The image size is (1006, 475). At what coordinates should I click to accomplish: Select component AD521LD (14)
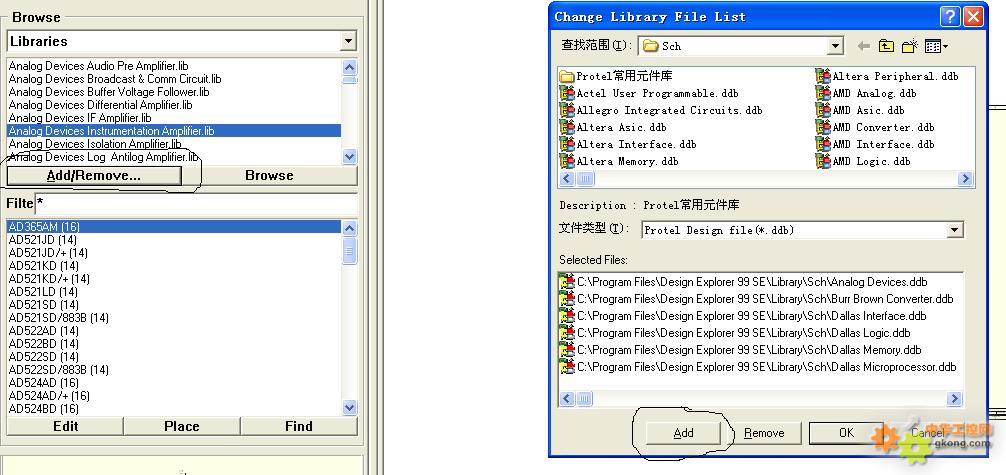43,292
